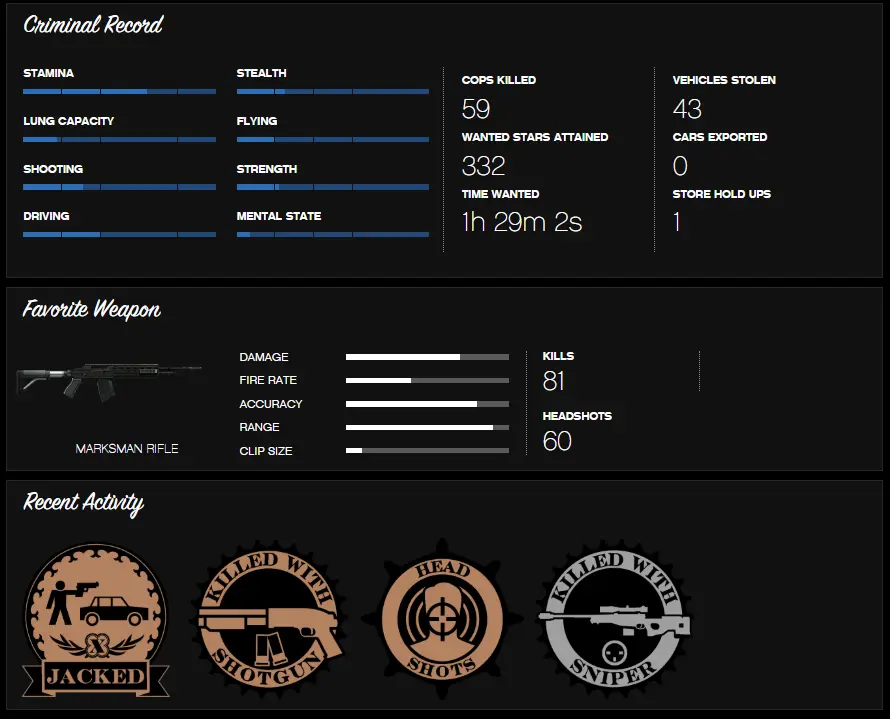Image resolution: width=890 pixels, height=719 pixels.
Task: Click the Shooting skill bar
Action: [119, 187]
